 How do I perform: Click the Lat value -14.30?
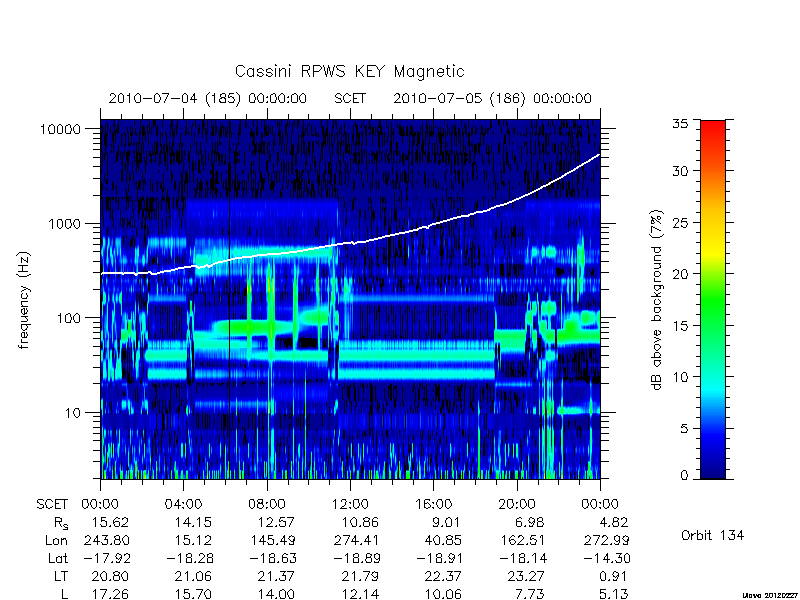[607, 559]
